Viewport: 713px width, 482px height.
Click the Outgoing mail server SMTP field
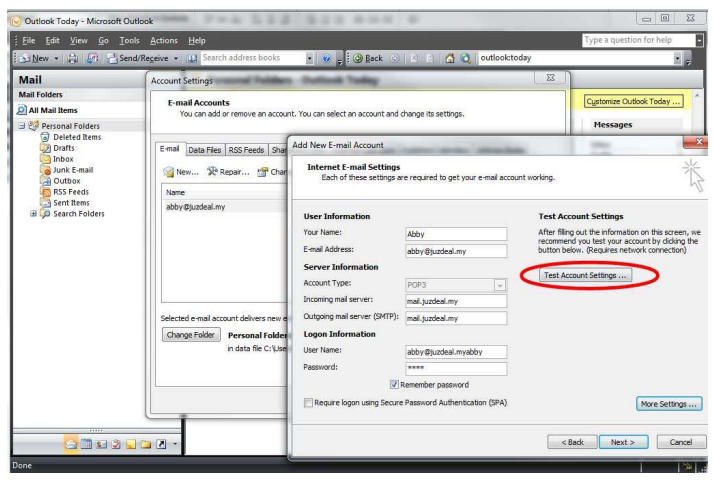pyautogui.click(x=456, y=318)
